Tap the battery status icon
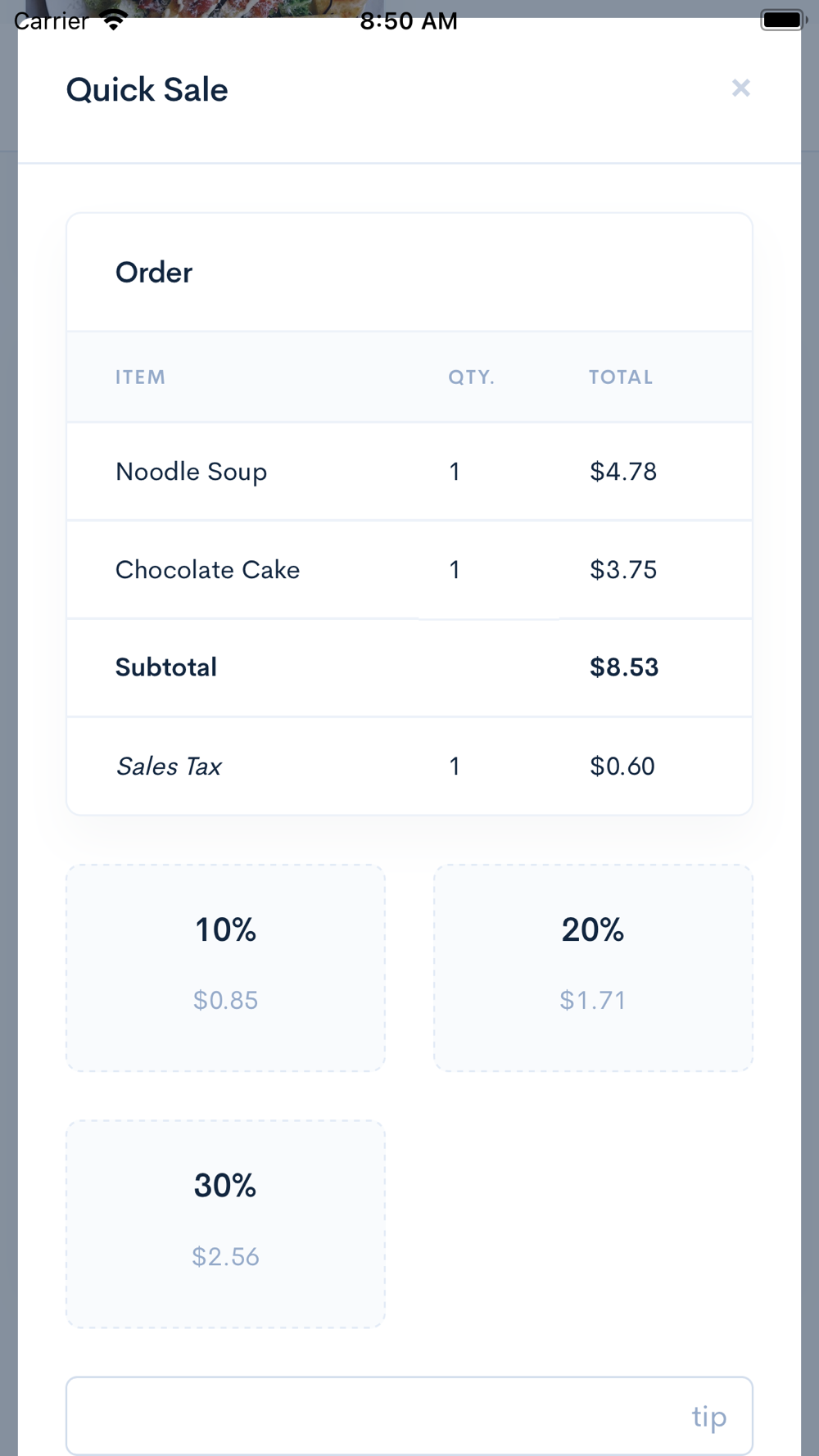 click(x=784, y=20)
